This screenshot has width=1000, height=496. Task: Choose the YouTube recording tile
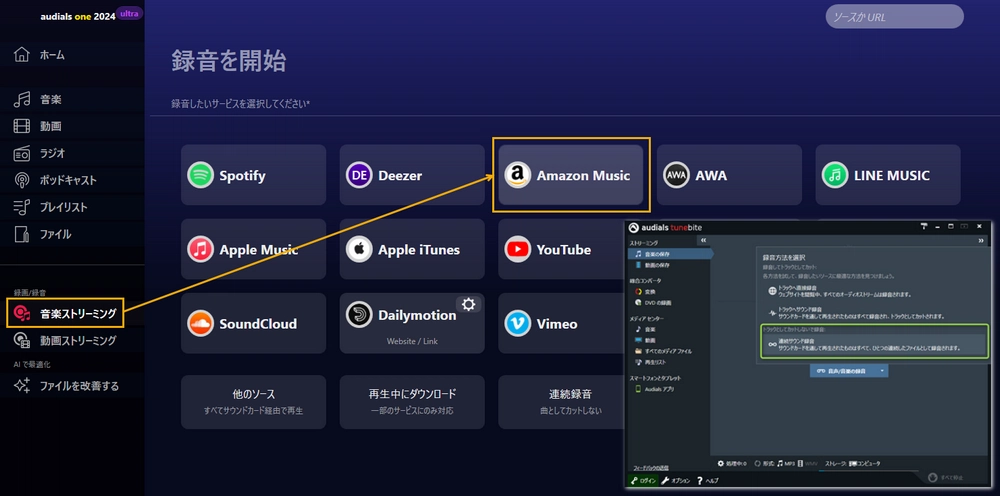[561, 249]
